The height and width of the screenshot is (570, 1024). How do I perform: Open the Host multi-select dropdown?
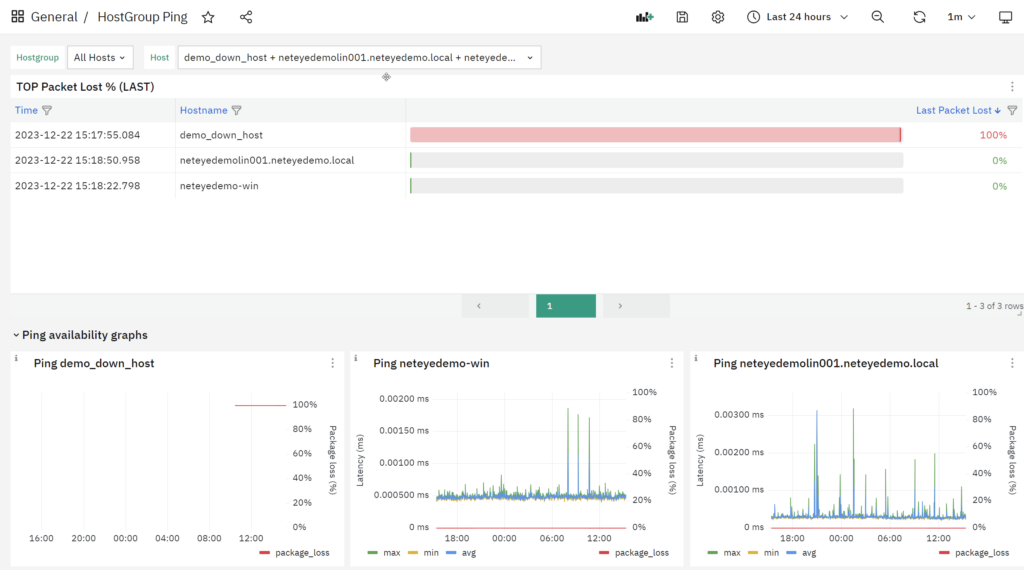click(x=359, y=57)
